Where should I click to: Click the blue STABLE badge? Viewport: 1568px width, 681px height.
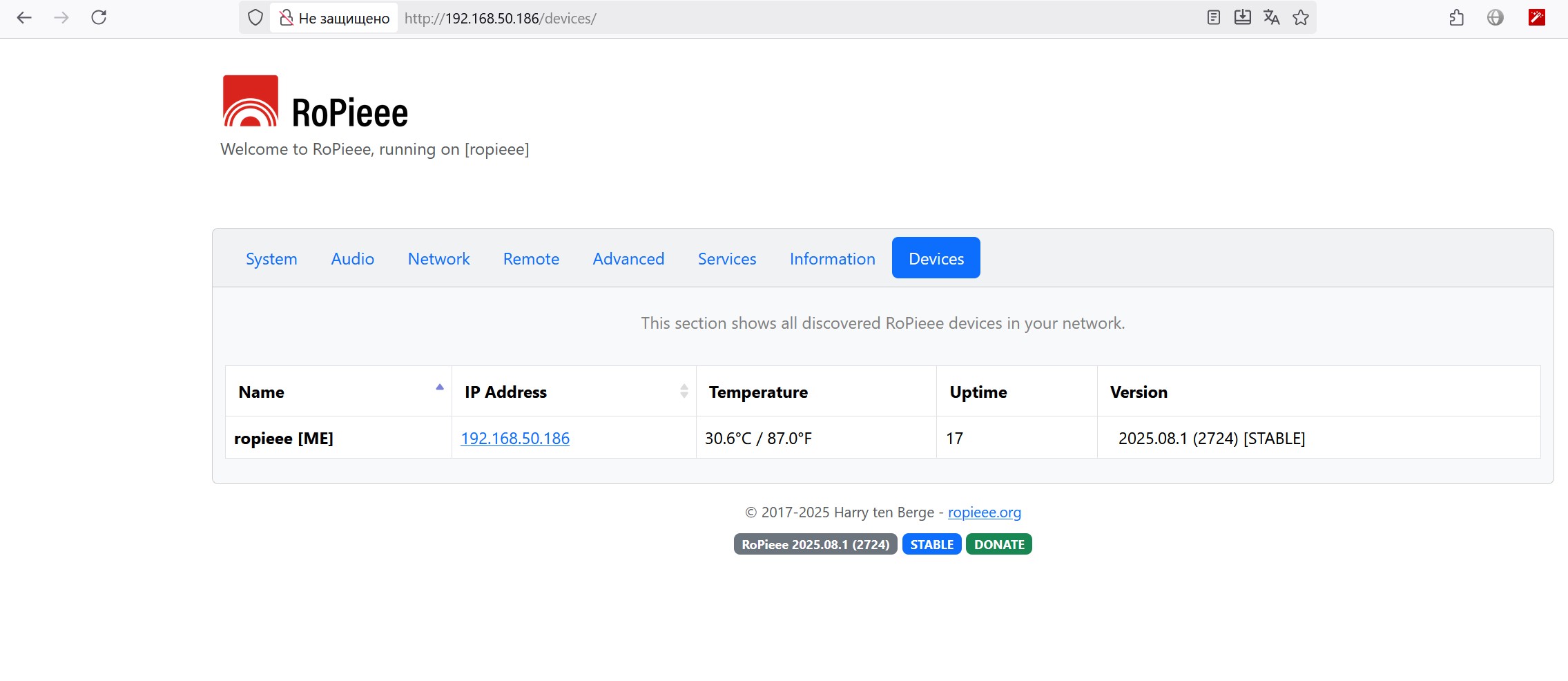coord(931,545)
